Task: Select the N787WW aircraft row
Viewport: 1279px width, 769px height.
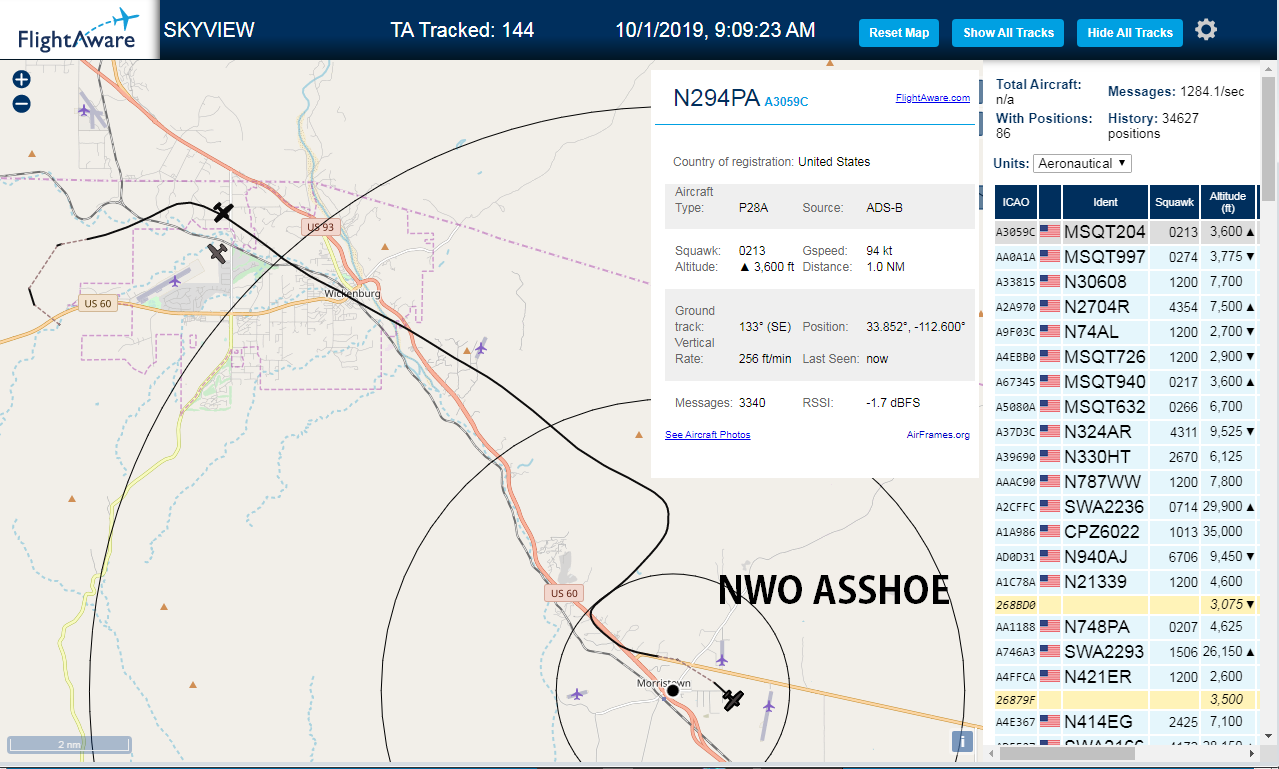Action: [x=1125, y=482]
